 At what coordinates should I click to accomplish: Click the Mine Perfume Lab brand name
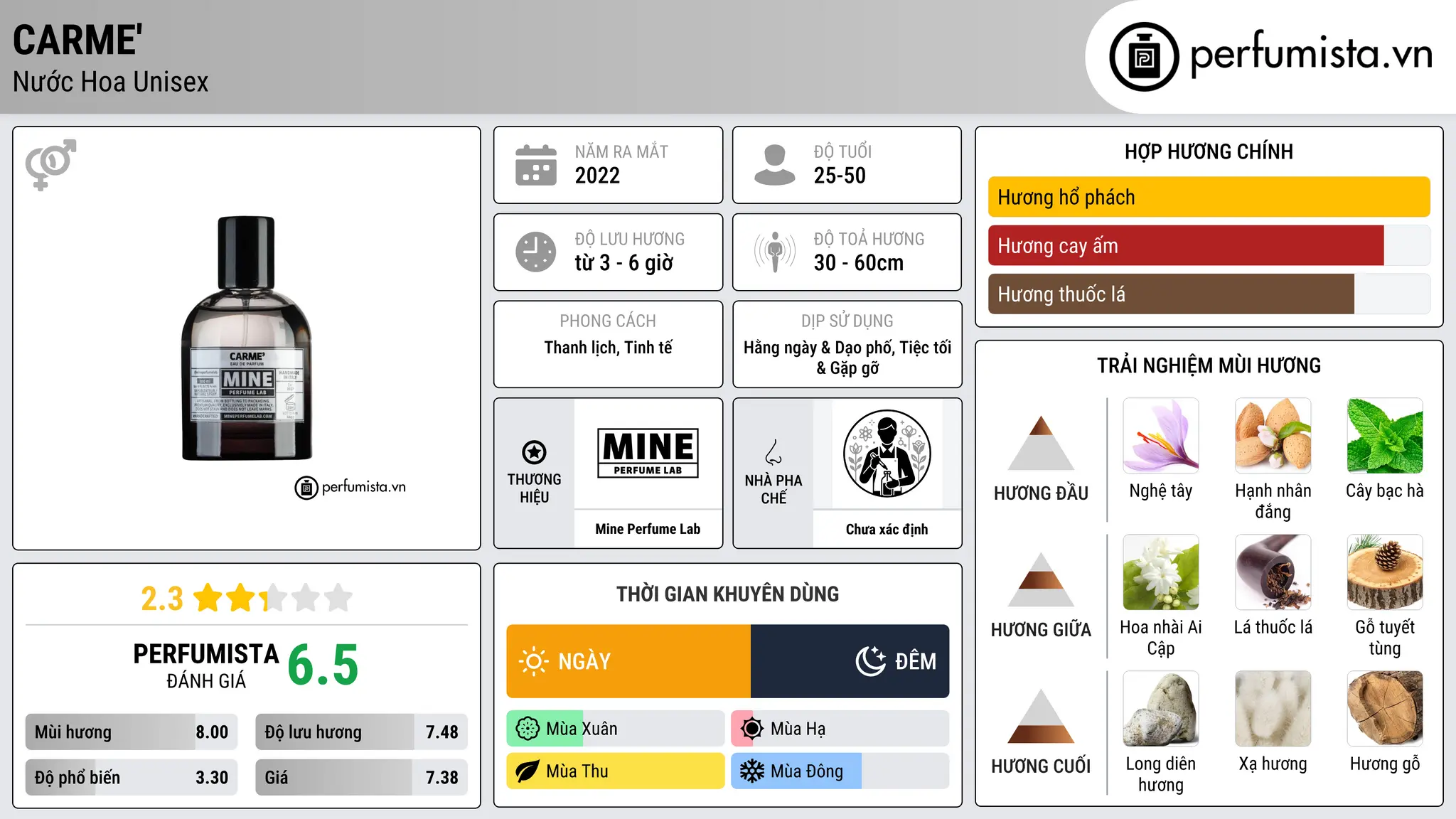(x=648, y=529)
